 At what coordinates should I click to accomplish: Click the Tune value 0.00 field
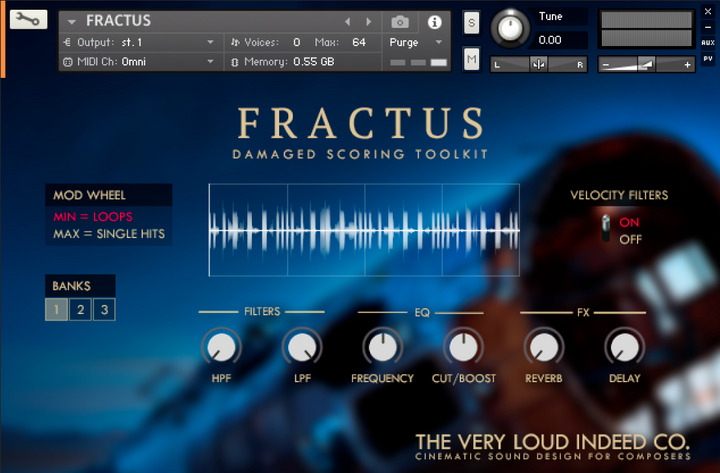click(x=560, y=40)
